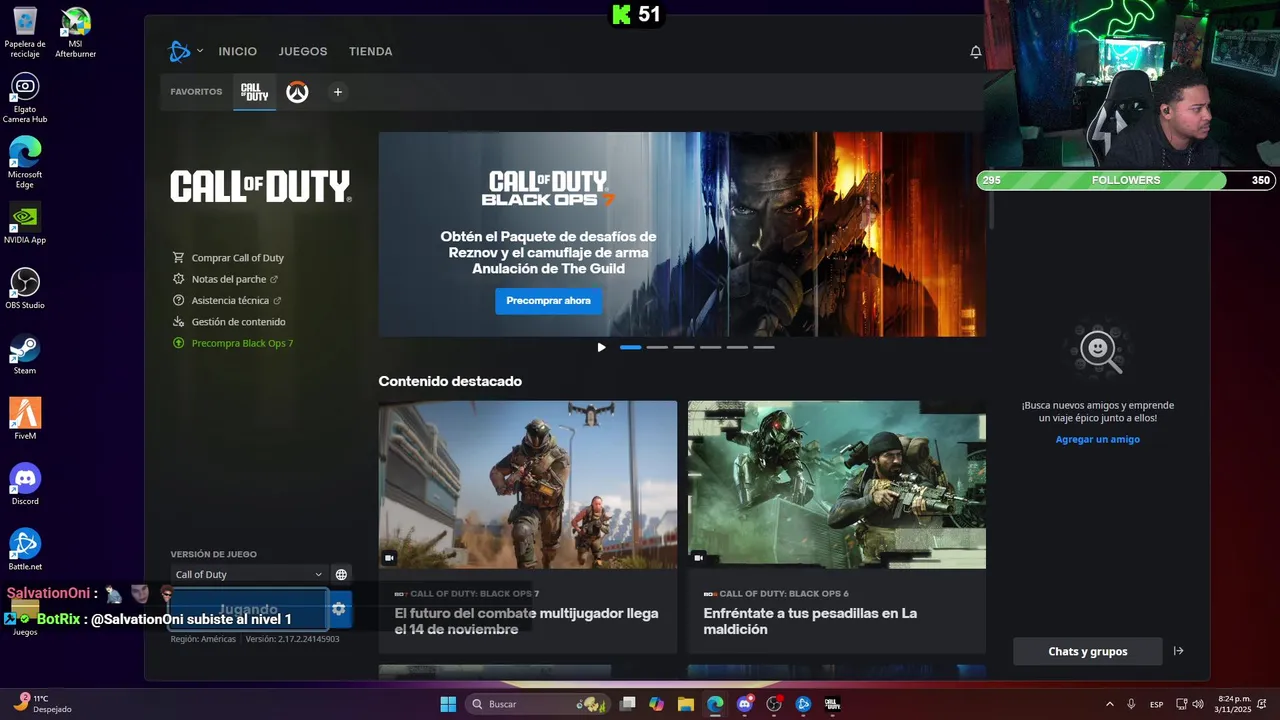Open the clock showing 8:24 p. m.

click(x=1233, y=704)
